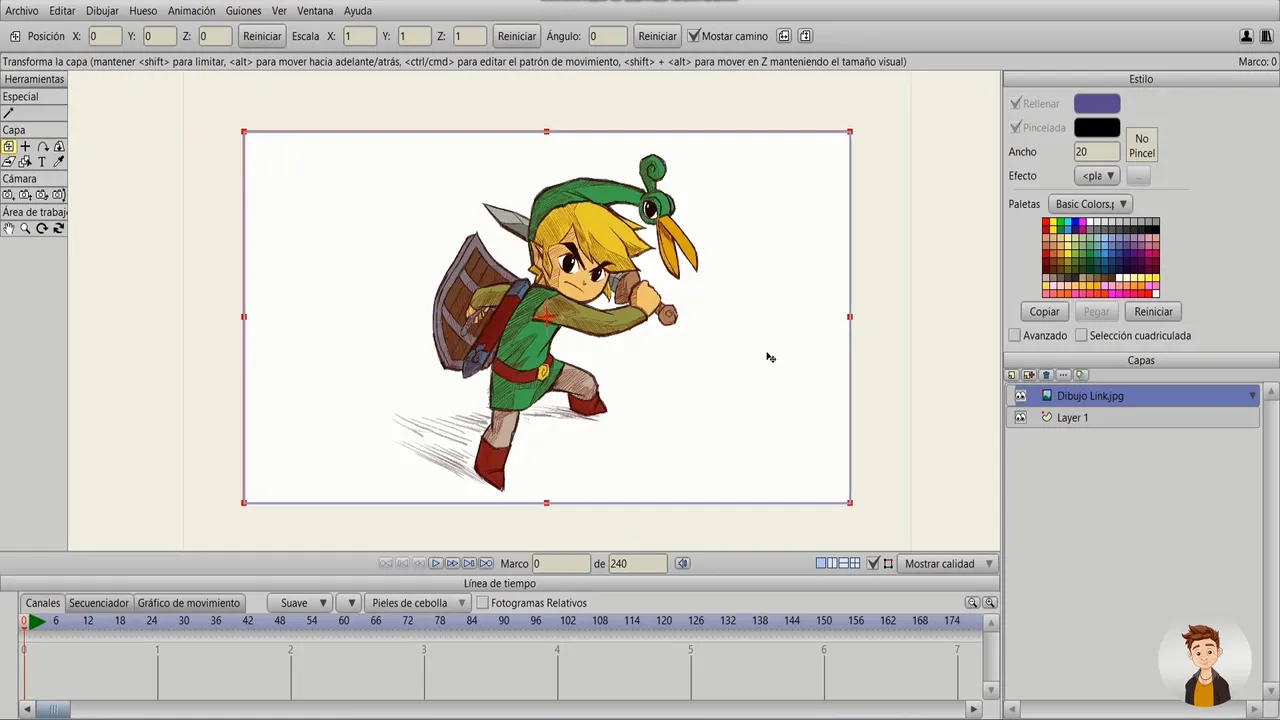Viewport: 1280px width, 720px height.
Task: Select the hand Pan Workspace tool
Action: tap(8, 228)
